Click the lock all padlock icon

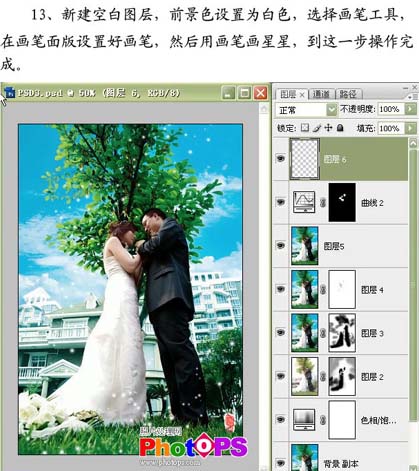click(x=340, y=128)
